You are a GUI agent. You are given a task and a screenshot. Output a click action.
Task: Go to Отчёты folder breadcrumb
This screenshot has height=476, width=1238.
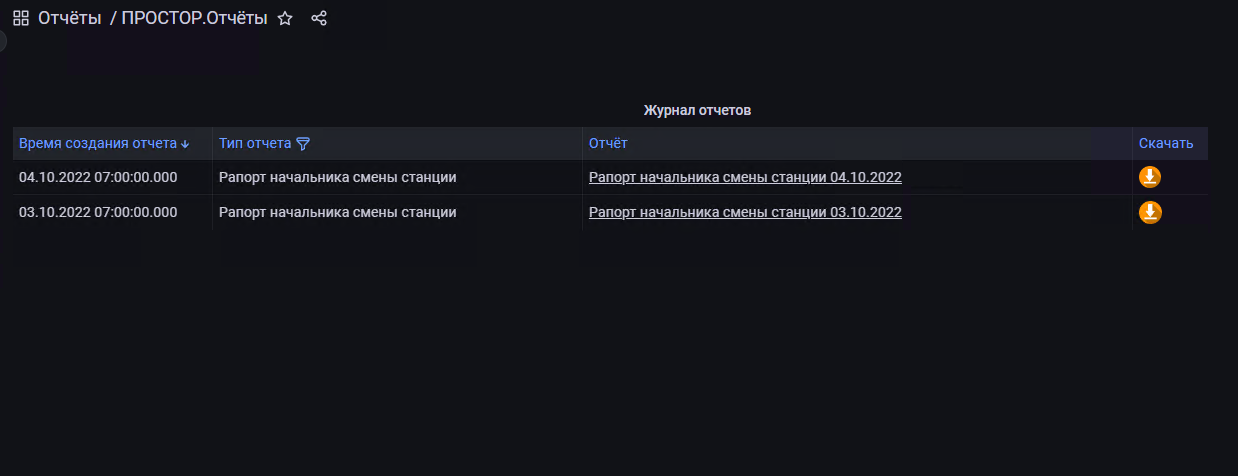(70, 18)
